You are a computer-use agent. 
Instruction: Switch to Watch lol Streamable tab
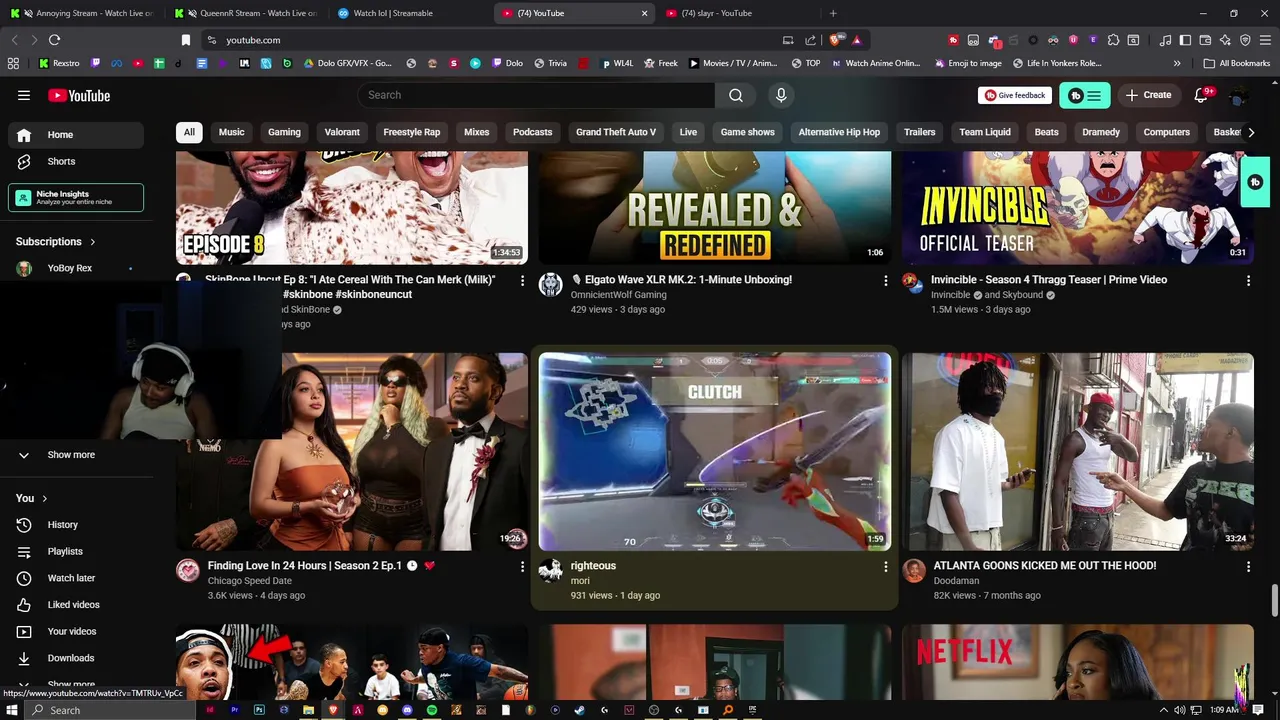pos(410,13)
